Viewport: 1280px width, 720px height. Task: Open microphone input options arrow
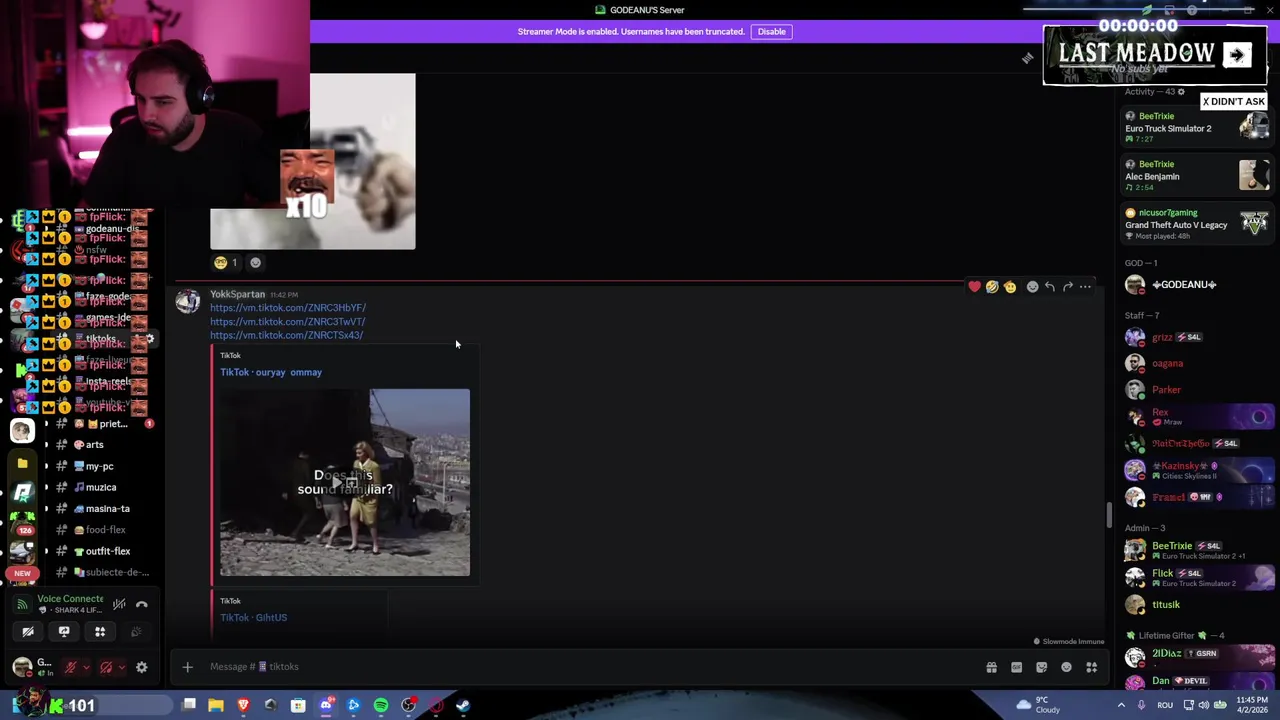pyautogui.click(x=86, y=667)
